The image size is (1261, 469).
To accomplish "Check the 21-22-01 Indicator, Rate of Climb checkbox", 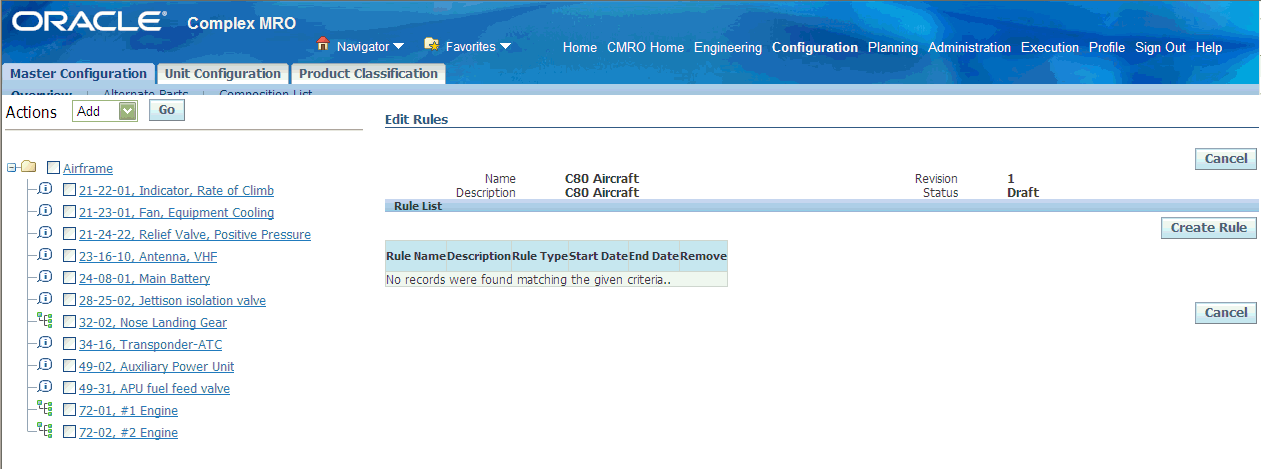I will [x=70, y=190].
